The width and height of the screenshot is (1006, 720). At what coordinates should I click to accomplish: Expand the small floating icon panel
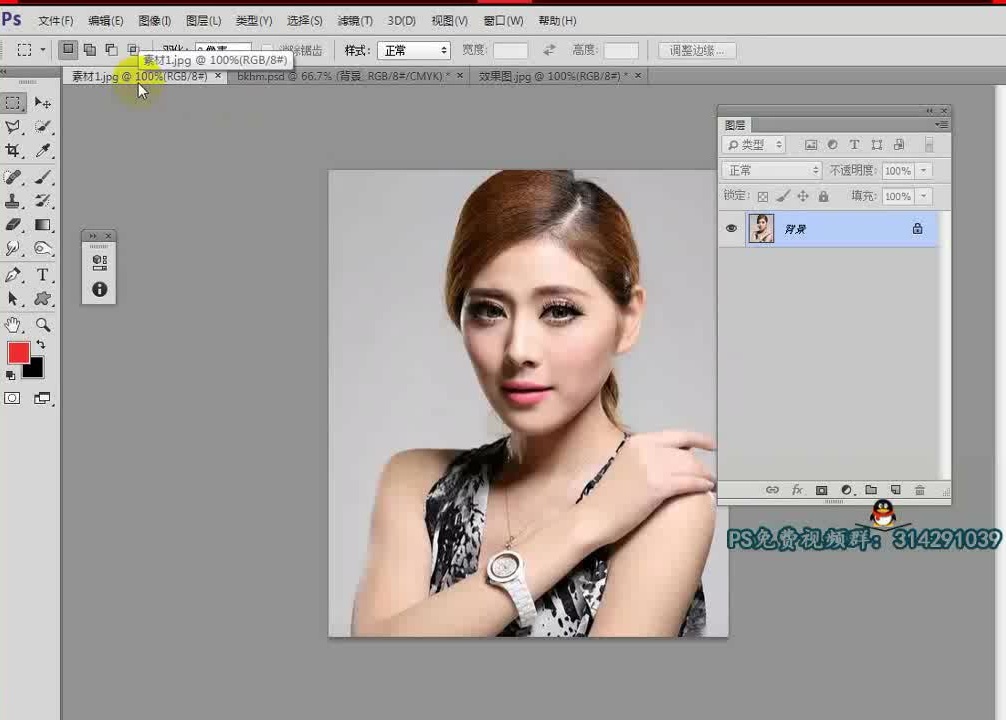pyautogui.click(x=92, y=236)
